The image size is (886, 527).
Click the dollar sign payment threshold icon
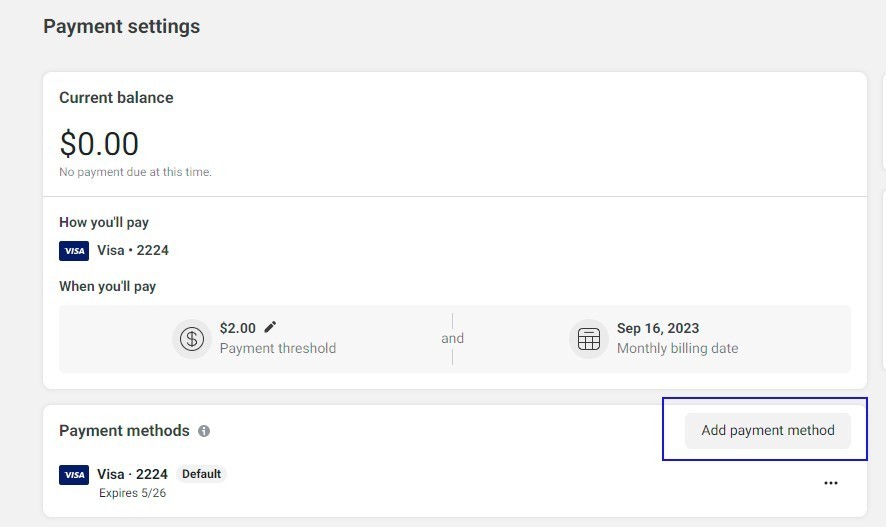tap(192, 339)
